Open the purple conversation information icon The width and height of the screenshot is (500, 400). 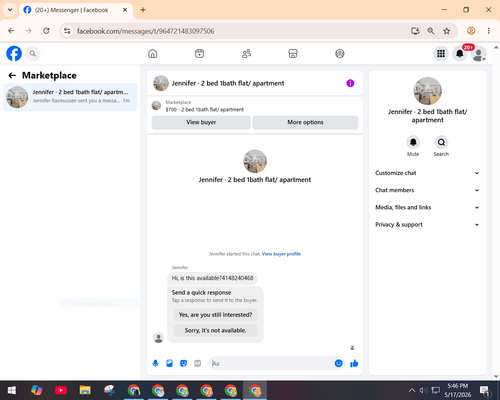(x=350, y=83)
